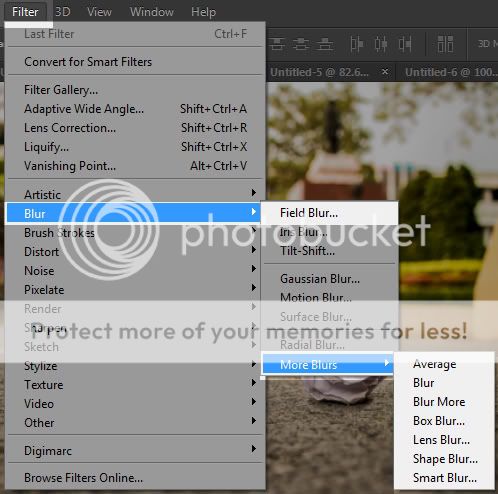
Task: Expand the Video submenu arrow
Action: pos(254,402)
